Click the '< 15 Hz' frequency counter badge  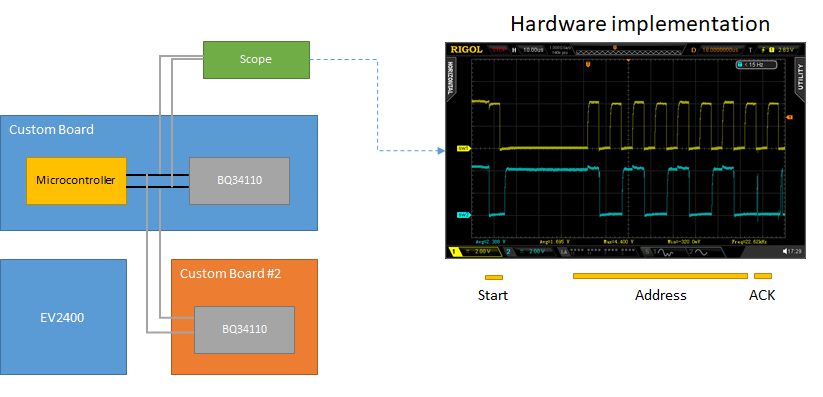(756, 65)
